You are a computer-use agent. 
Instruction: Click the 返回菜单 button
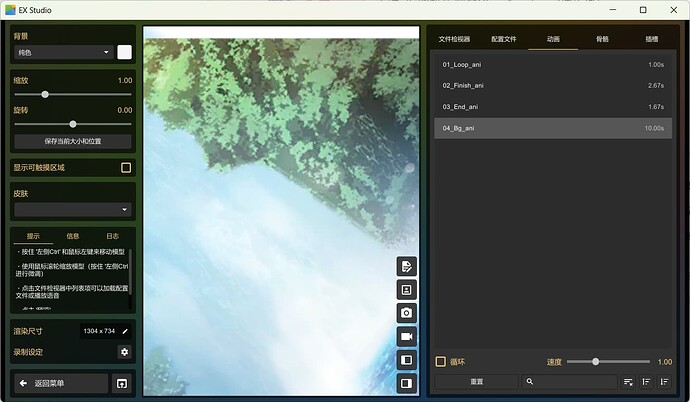pyautogui.click(x=61, y=384)
